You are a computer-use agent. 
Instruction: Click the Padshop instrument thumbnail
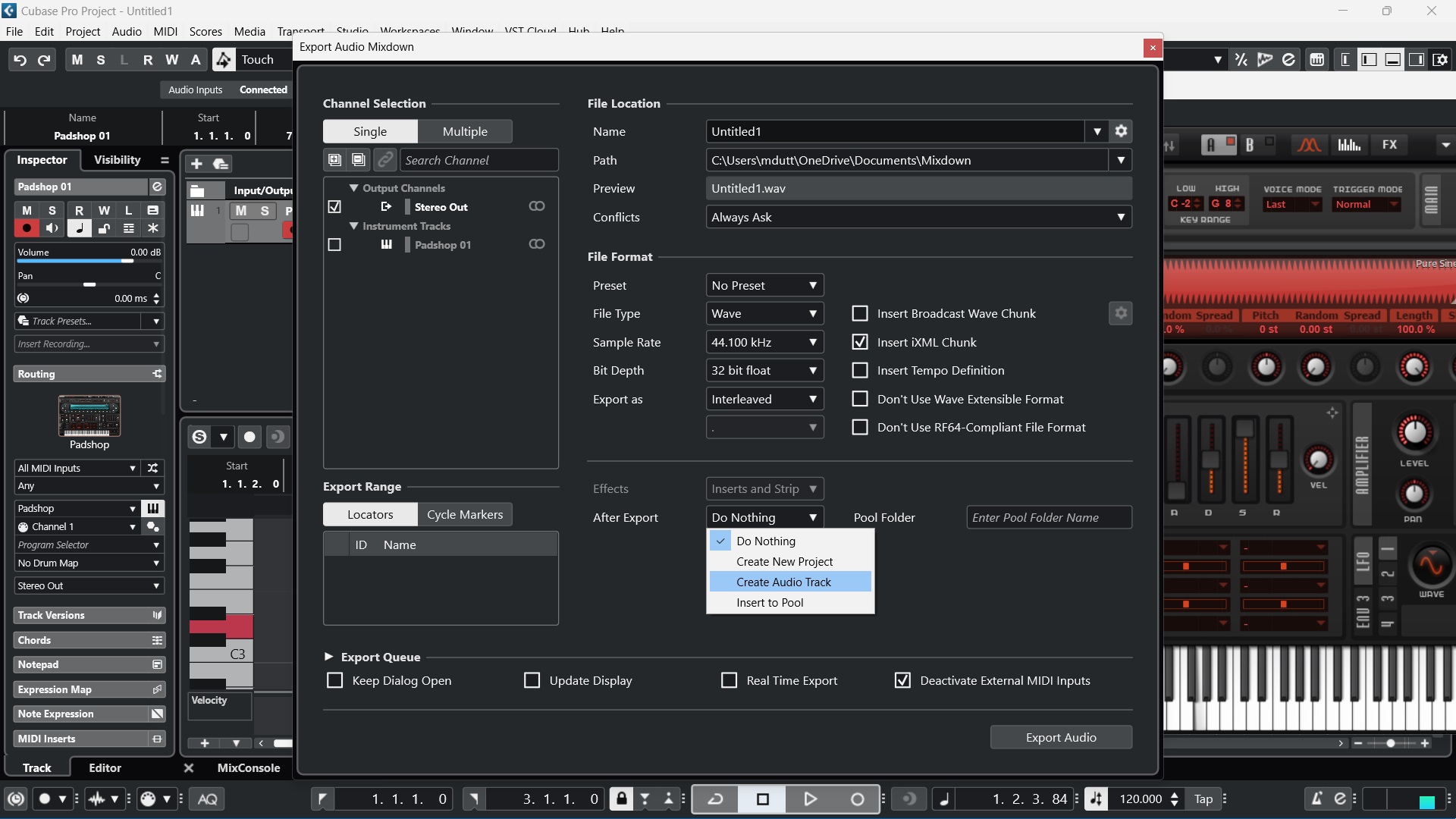[x=89, y=416]
